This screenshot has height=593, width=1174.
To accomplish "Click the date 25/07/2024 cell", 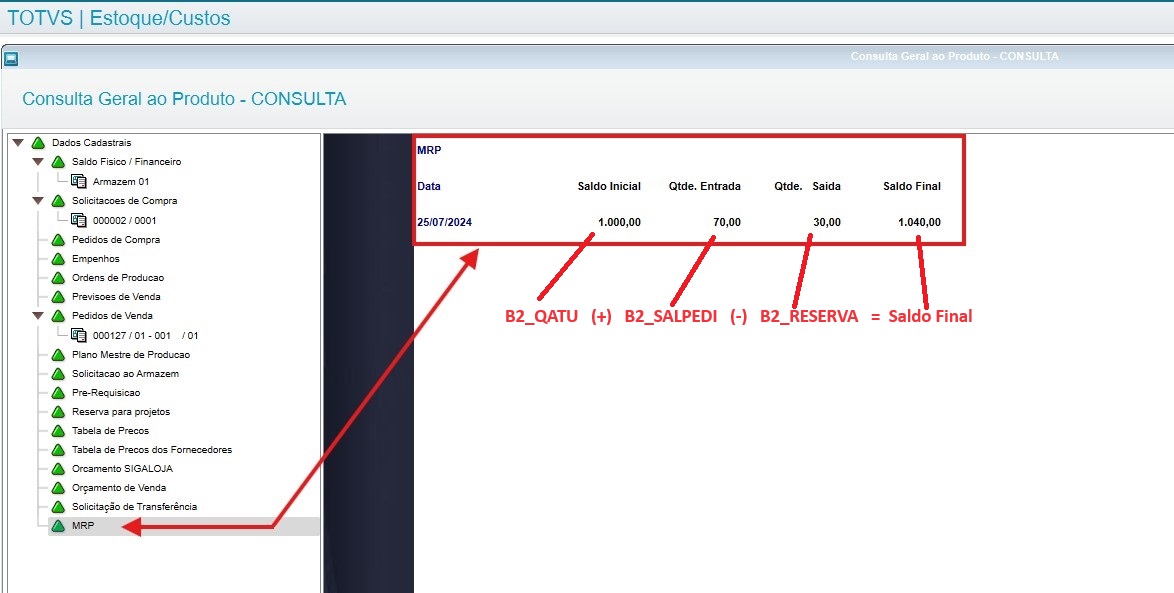I will click(445, 222).
